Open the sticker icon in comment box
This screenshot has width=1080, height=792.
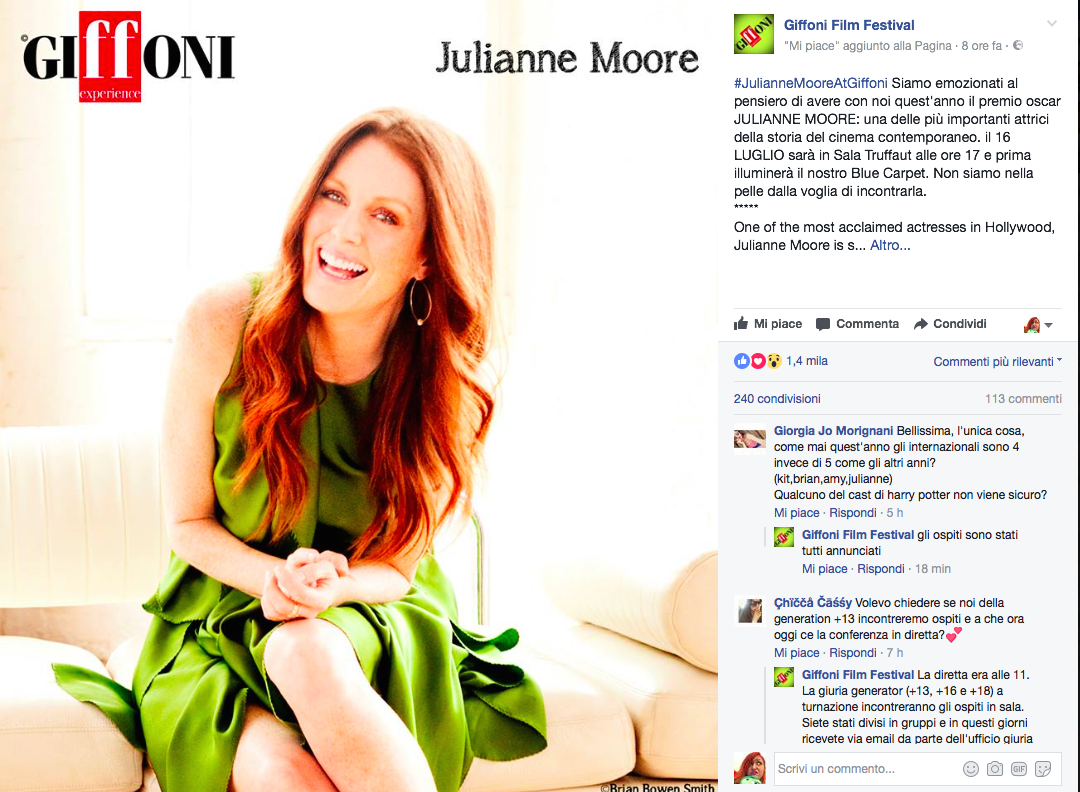coord(1043,769)
